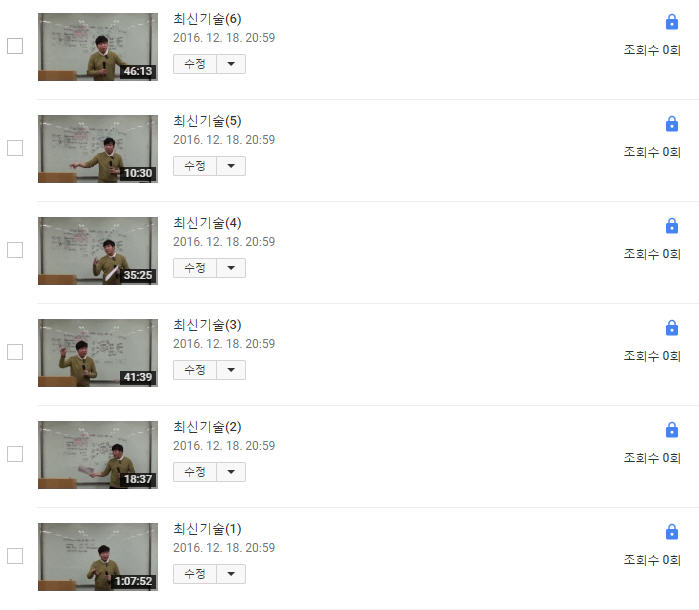Select the checkbox for 최신기술(6)
Image resolution: width=699 pixels, height=610 pixels.
pyautogui.click(x=15, y=46)
